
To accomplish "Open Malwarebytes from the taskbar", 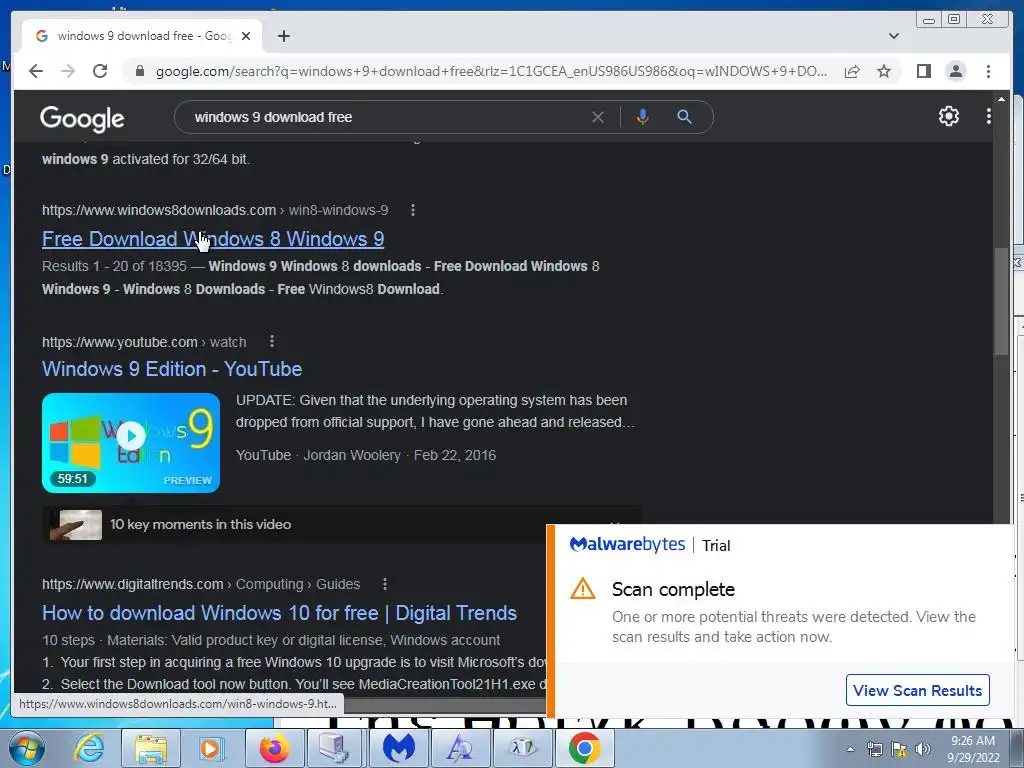I will pyautogui.click(x=399, y=748).
